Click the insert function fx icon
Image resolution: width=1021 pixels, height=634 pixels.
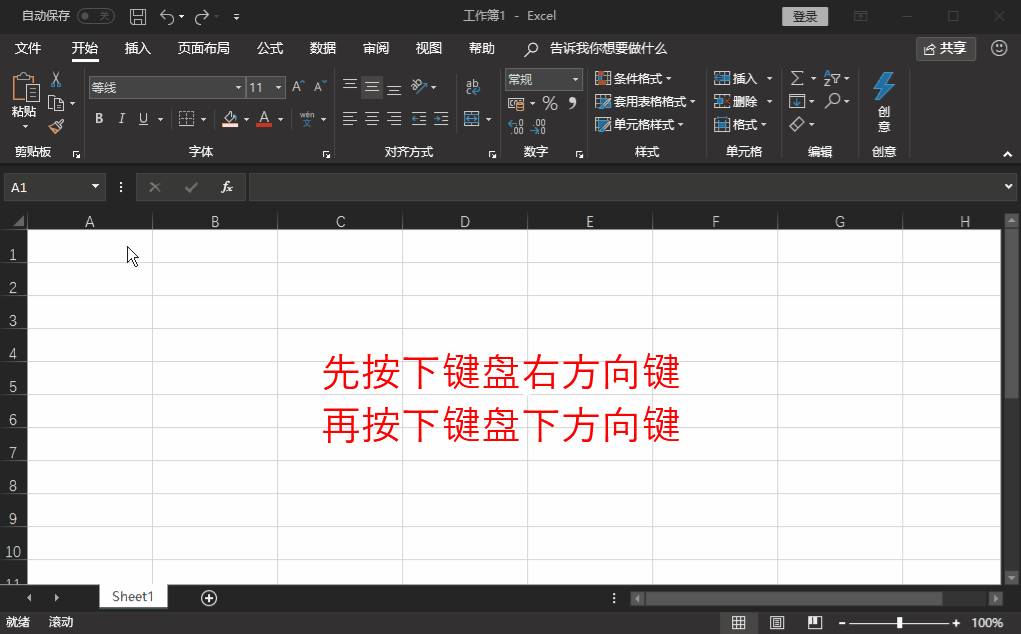[x=227, y=187]
